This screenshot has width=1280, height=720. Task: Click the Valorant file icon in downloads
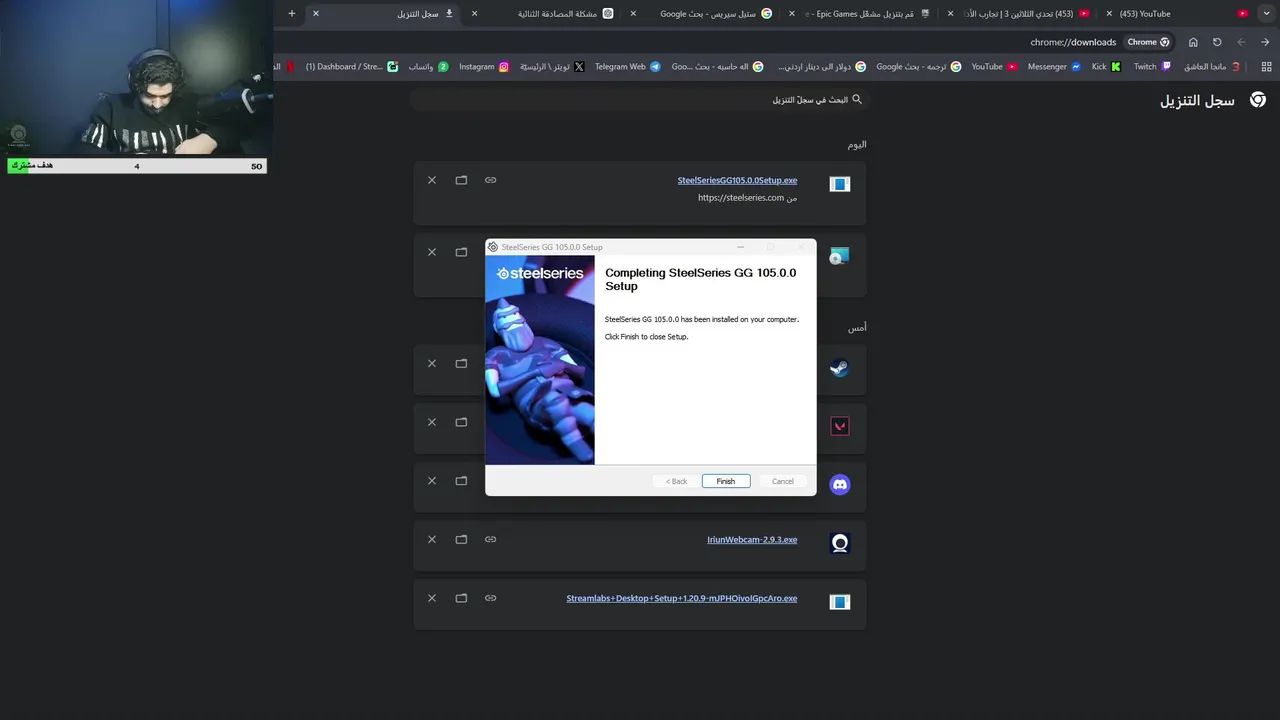click(839, 426)
